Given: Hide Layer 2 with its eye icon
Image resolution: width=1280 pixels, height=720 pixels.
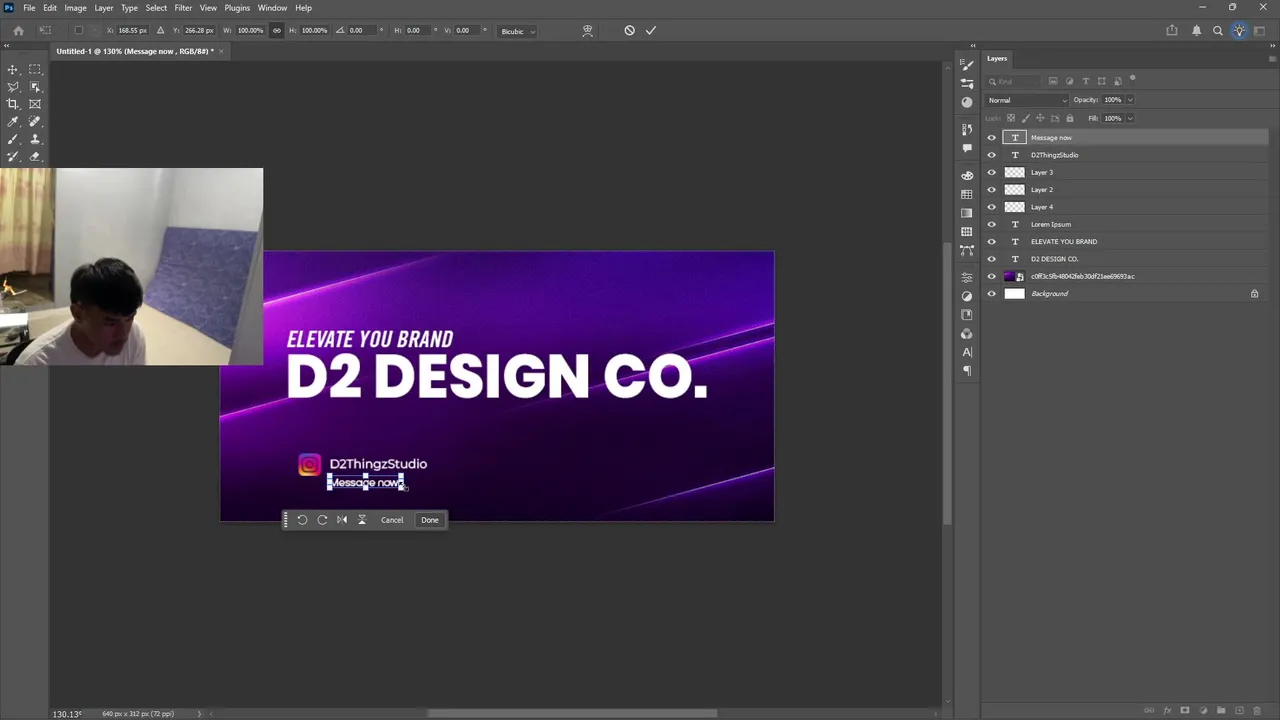Looking at the screenshot, I should click(992, 190).
